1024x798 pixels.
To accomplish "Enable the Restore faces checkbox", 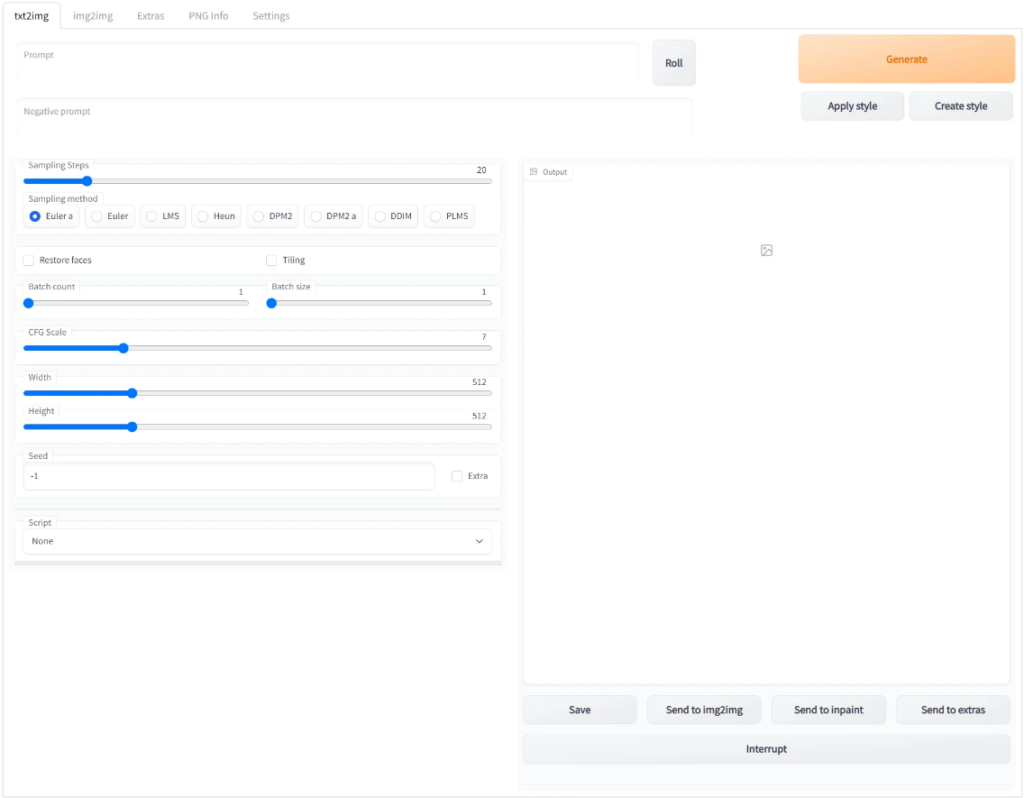I will 29,260.
